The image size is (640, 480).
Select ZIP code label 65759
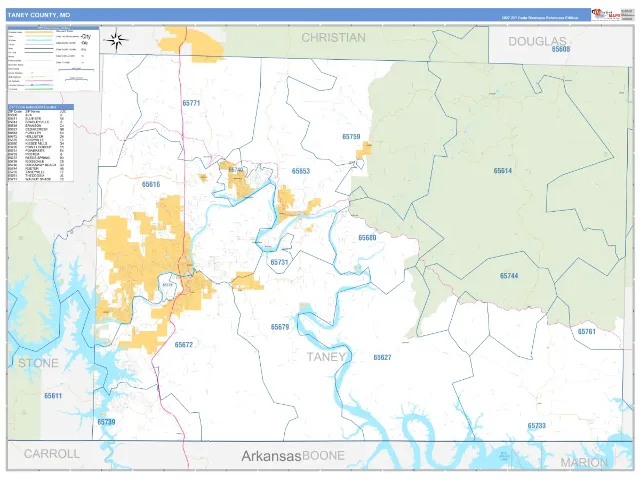pyautogui.click(x=351, y=137)
